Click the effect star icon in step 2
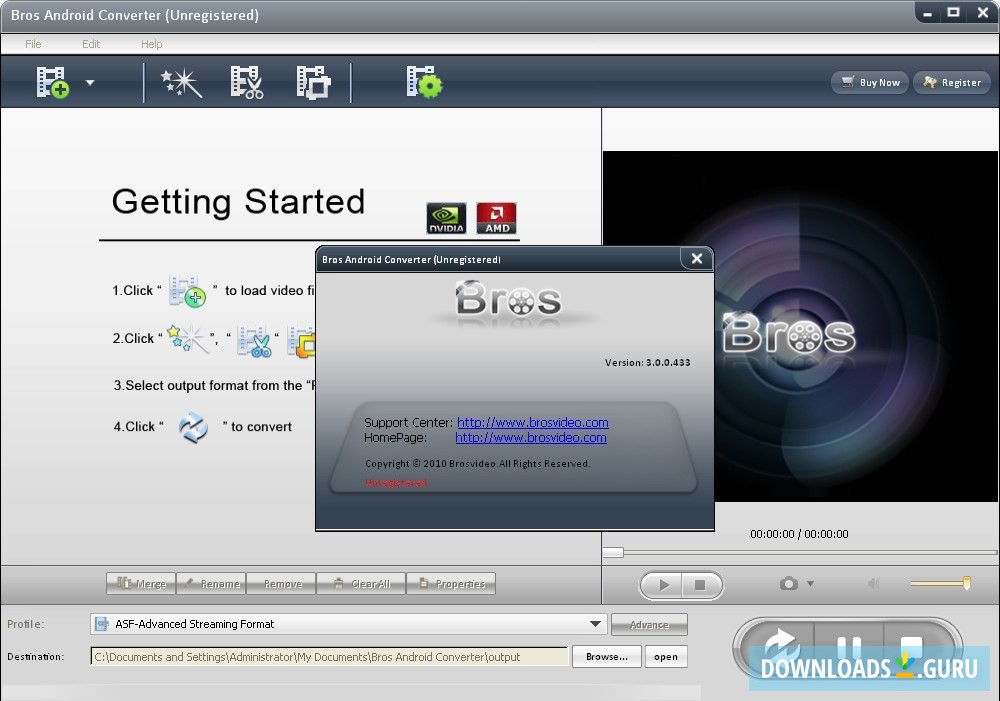Screen dimensions: 1000x701 186,338
